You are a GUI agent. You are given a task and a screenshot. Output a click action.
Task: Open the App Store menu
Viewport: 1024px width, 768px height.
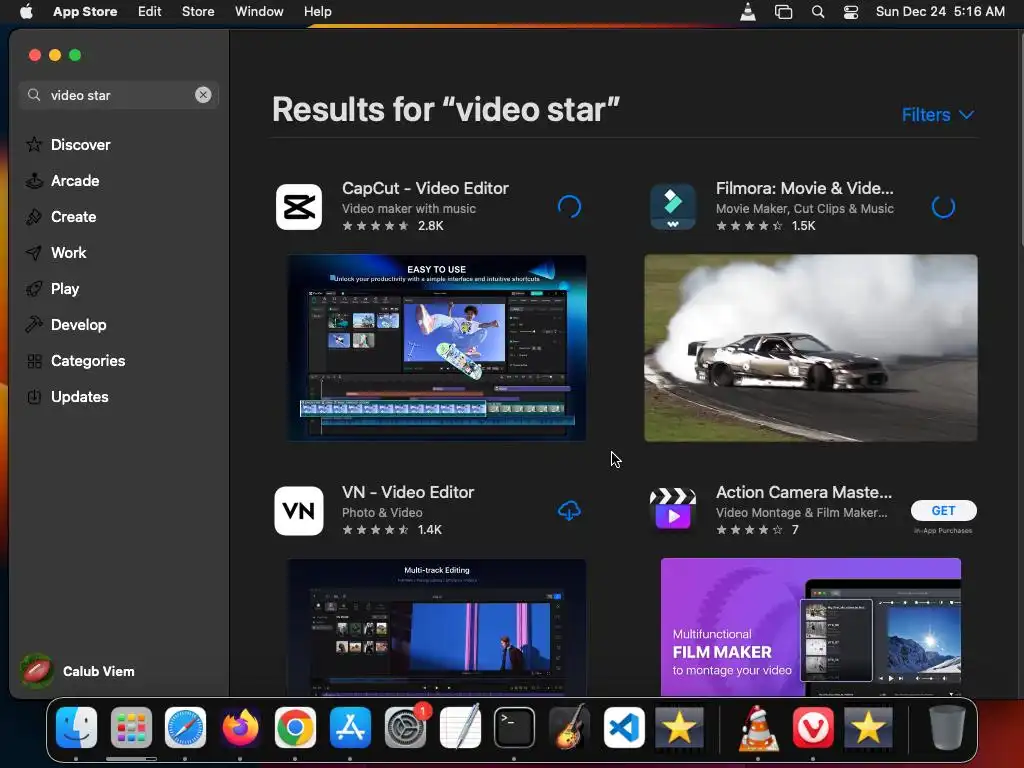click(x=85, y=12)
